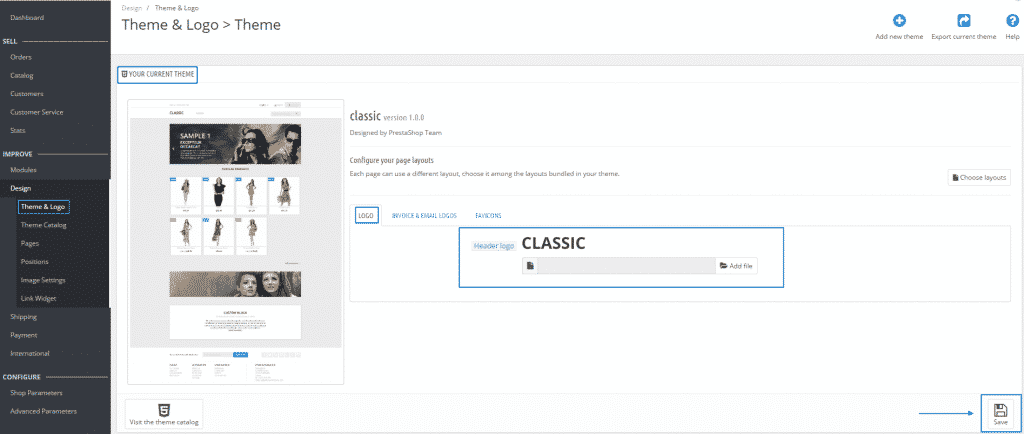This screenshot has width=1024, height=434.
Task: Open Catalog in the sidebar
Action: click(x=22, y=76)
